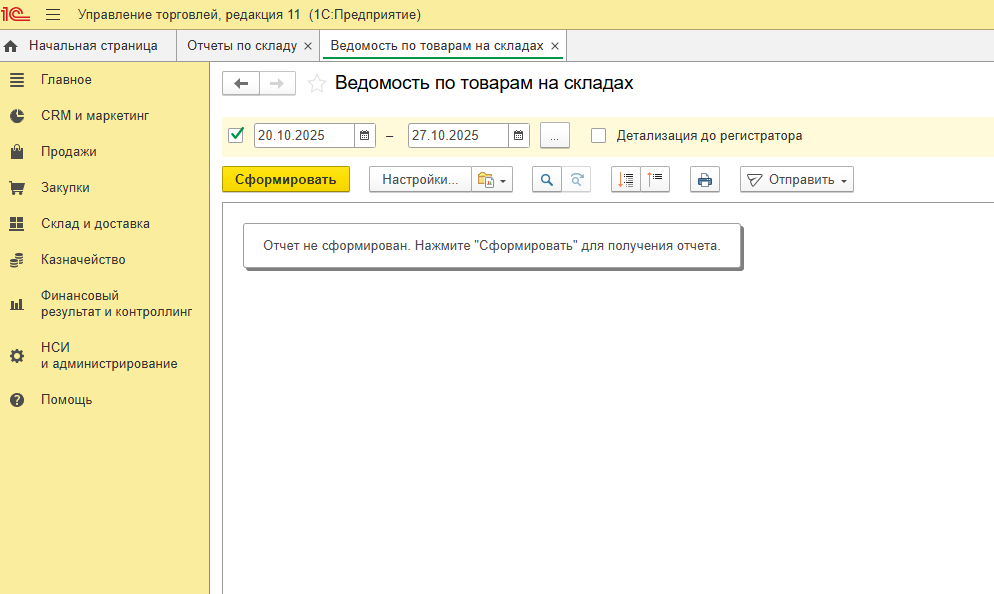994x594 pixels.
Task: Enable Детализация до регистратора checkbox
Action: coord(599,136)
